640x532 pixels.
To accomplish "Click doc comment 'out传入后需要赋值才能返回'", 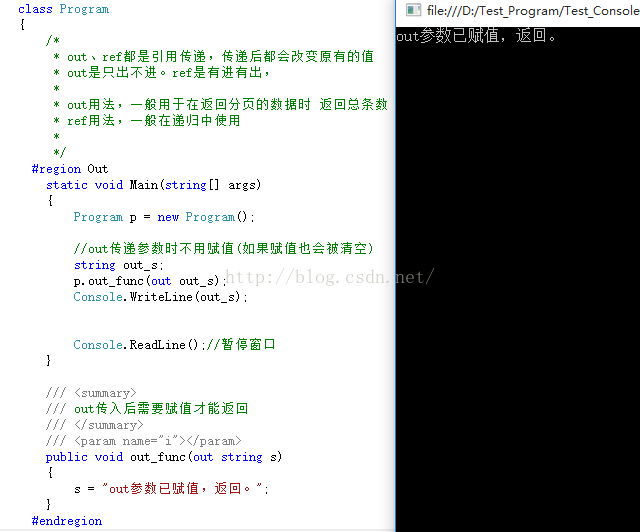I will 161,409.
